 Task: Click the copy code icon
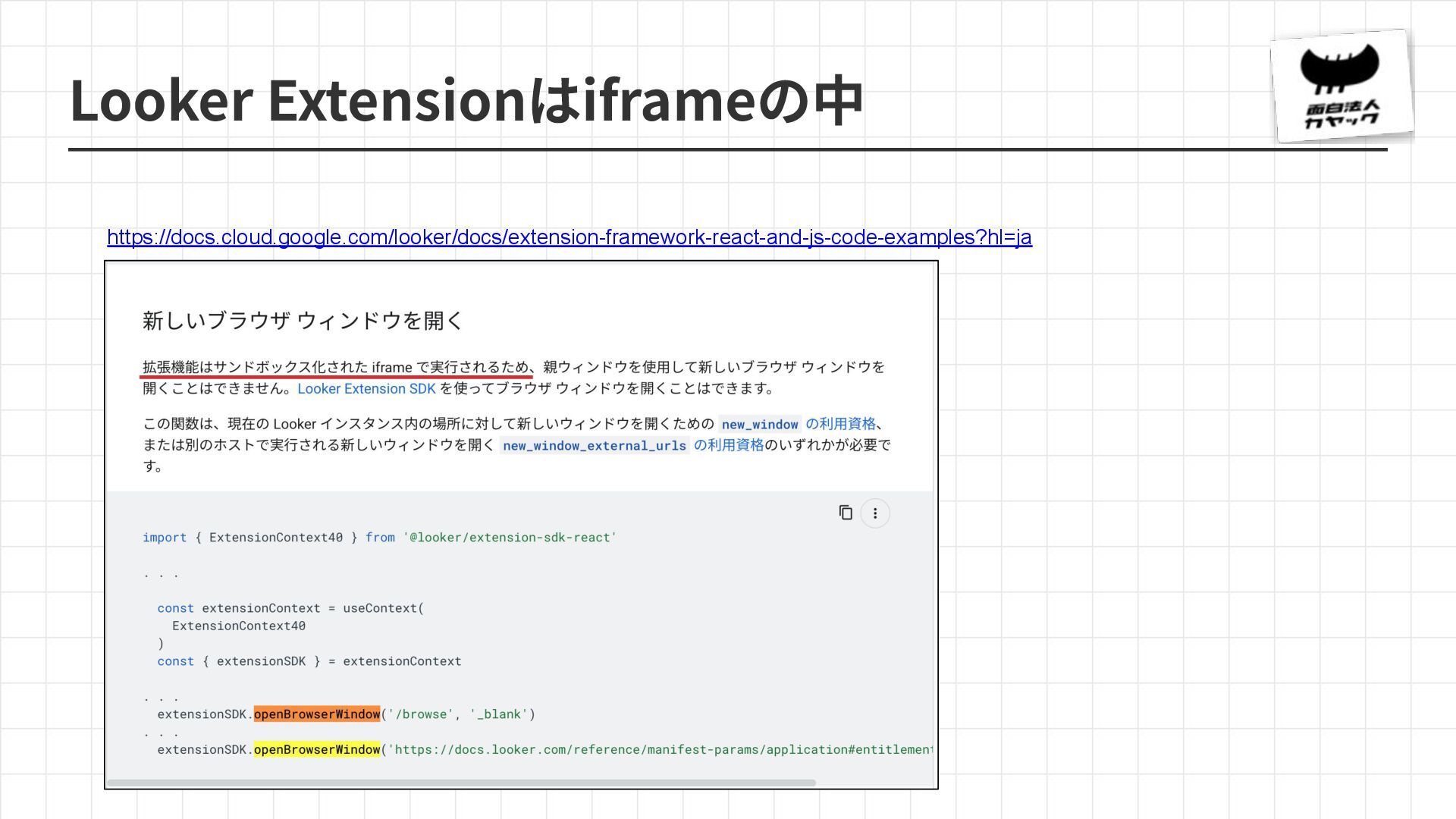coord(846,513)
